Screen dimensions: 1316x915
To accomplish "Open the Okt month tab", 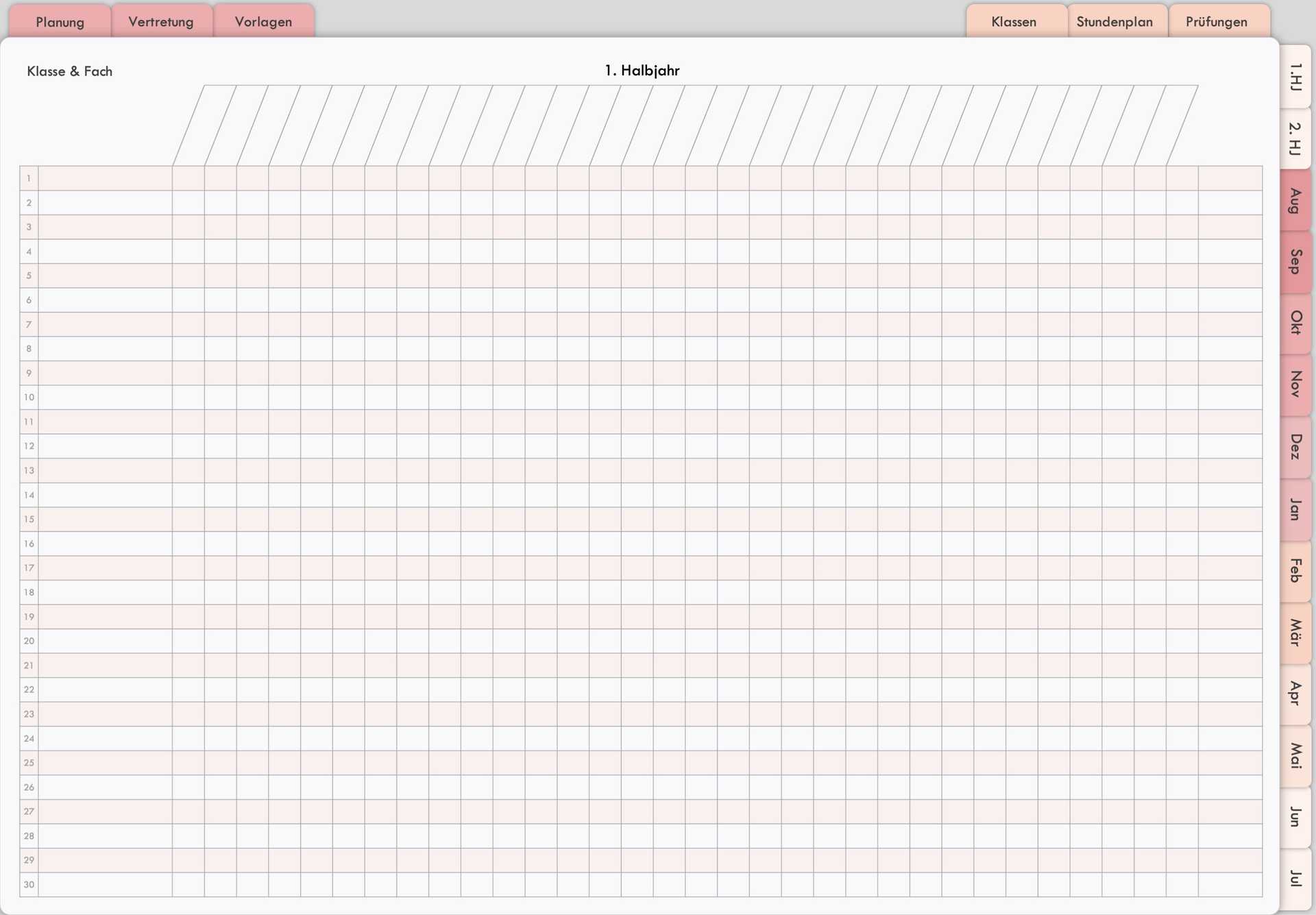I will tap(1295, 323).
